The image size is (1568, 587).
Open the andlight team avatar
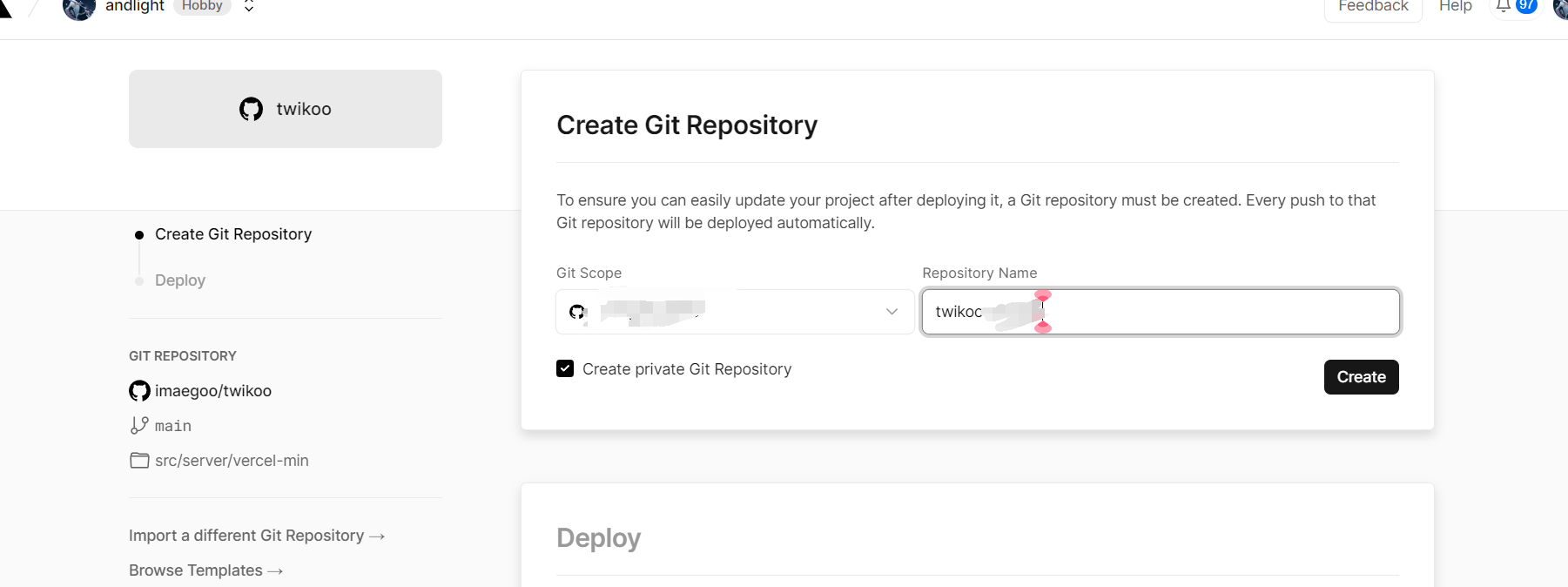coord(79,8)
